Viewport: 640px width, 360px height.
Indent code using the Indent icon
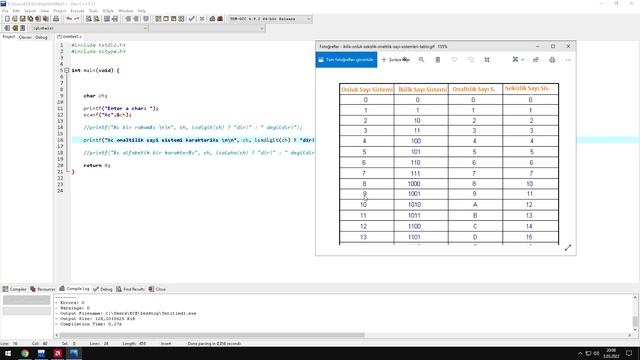tap(128, 19)
